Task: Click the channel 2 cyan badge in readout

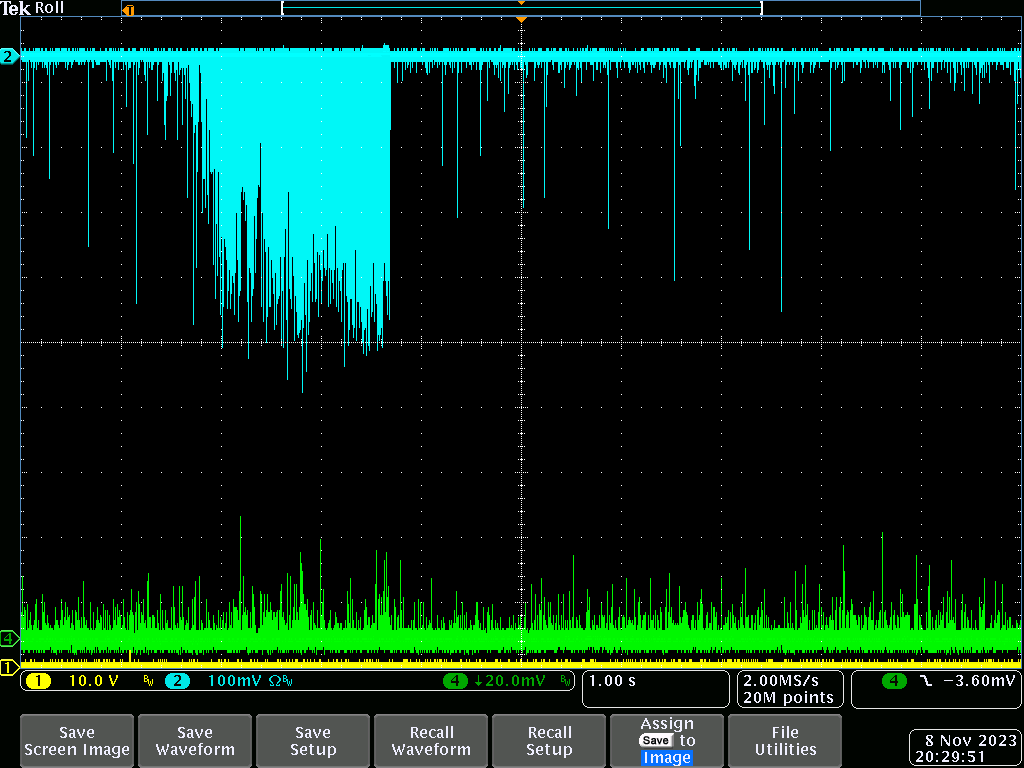Action: (x=177, y=681)
